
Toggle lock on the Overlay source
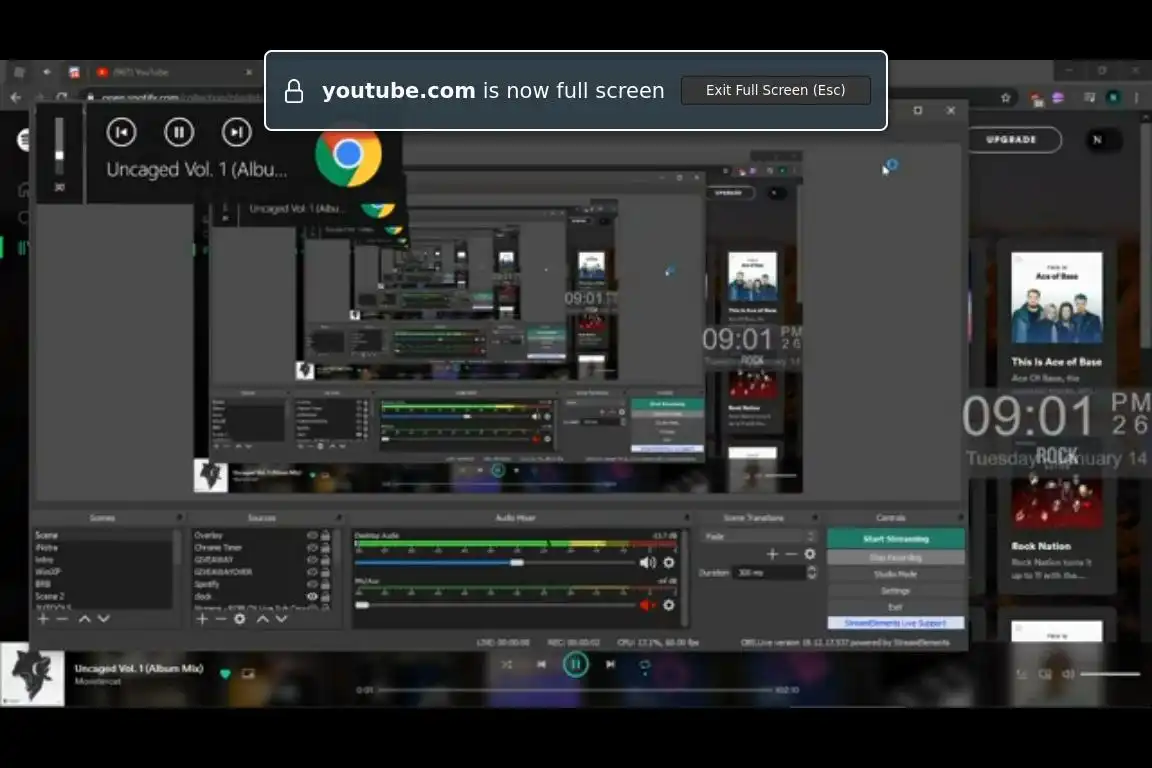[325, 536]
